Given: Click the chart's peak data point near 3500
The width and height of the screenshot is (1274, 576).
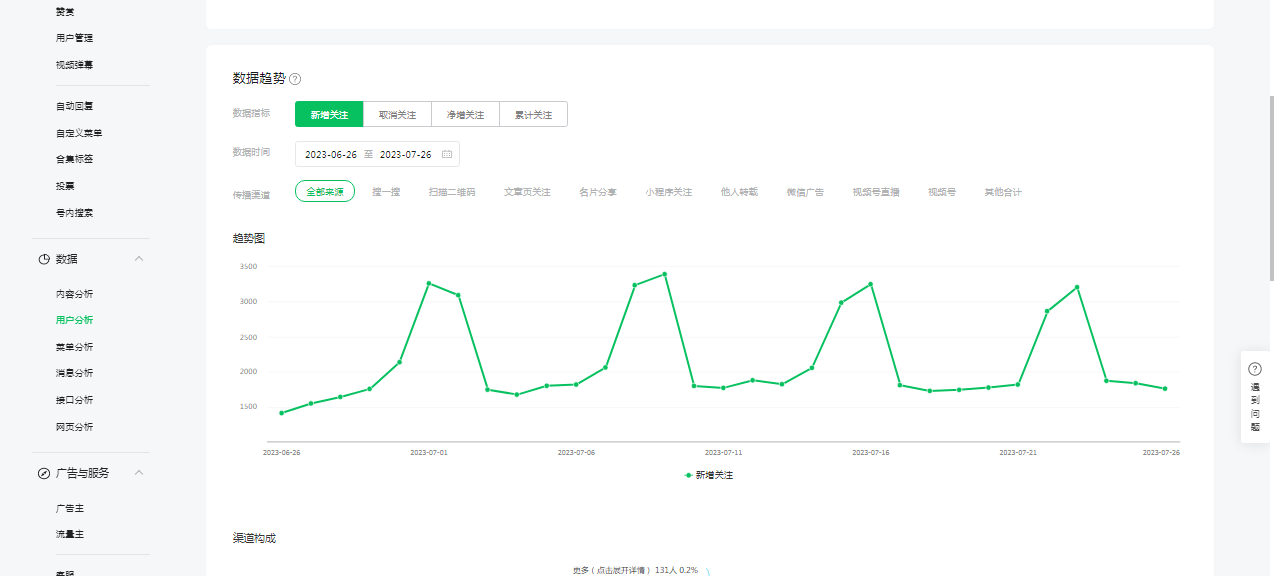Looking at the screenshot, I should point(665,274).
